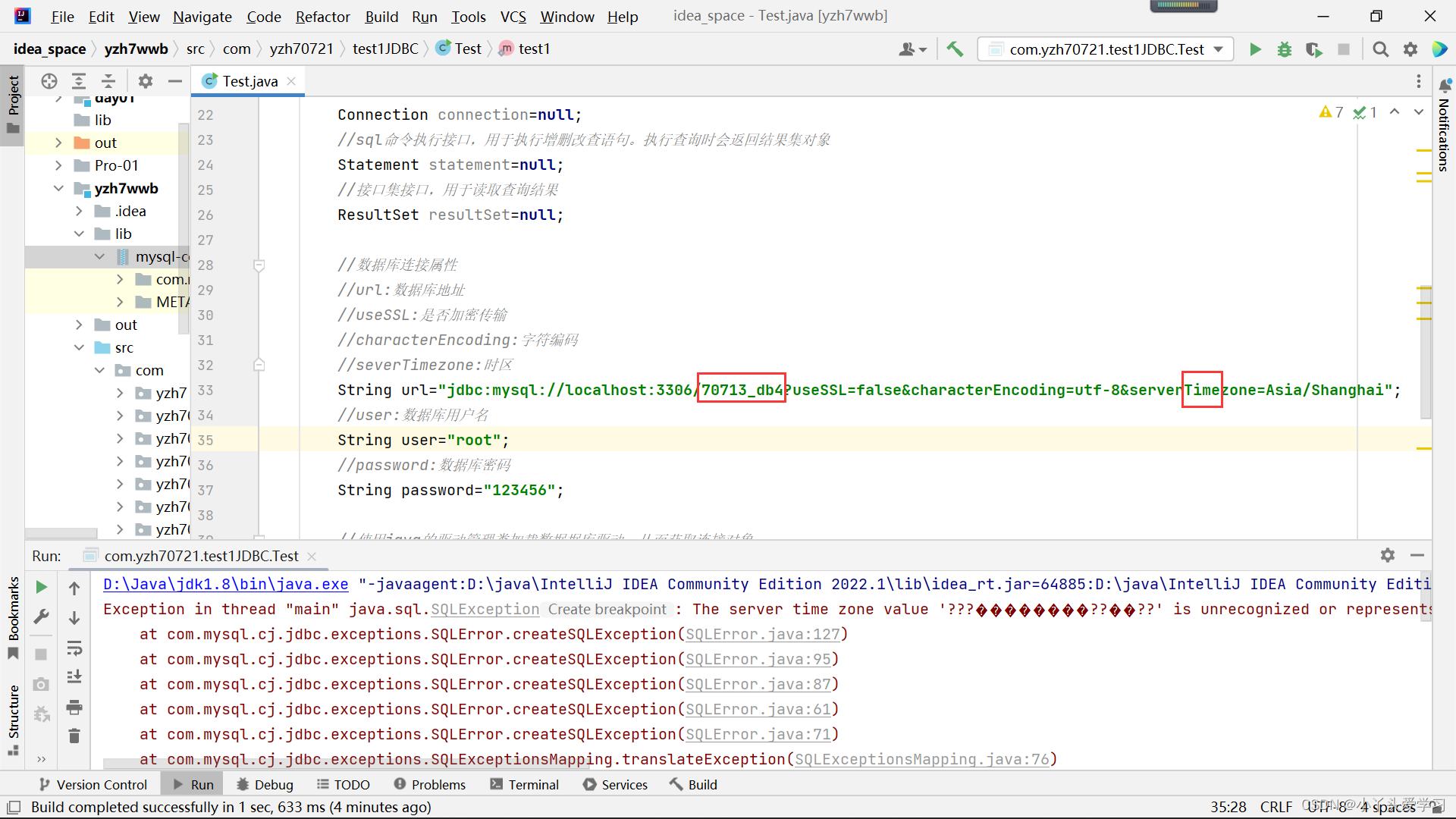Click the Stop process square icon in toolbar
Image resolution: width=1456 pixels, height=819 pixels.
[1344, 49]
